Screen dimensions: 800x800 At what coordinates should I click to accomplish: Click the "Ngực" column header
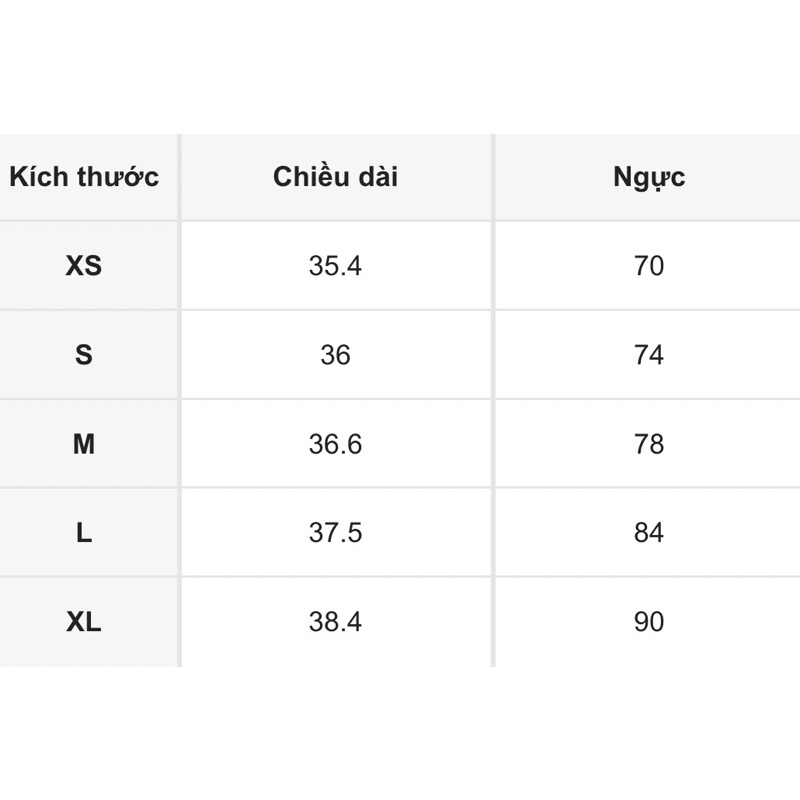click(x=649, y=178)
